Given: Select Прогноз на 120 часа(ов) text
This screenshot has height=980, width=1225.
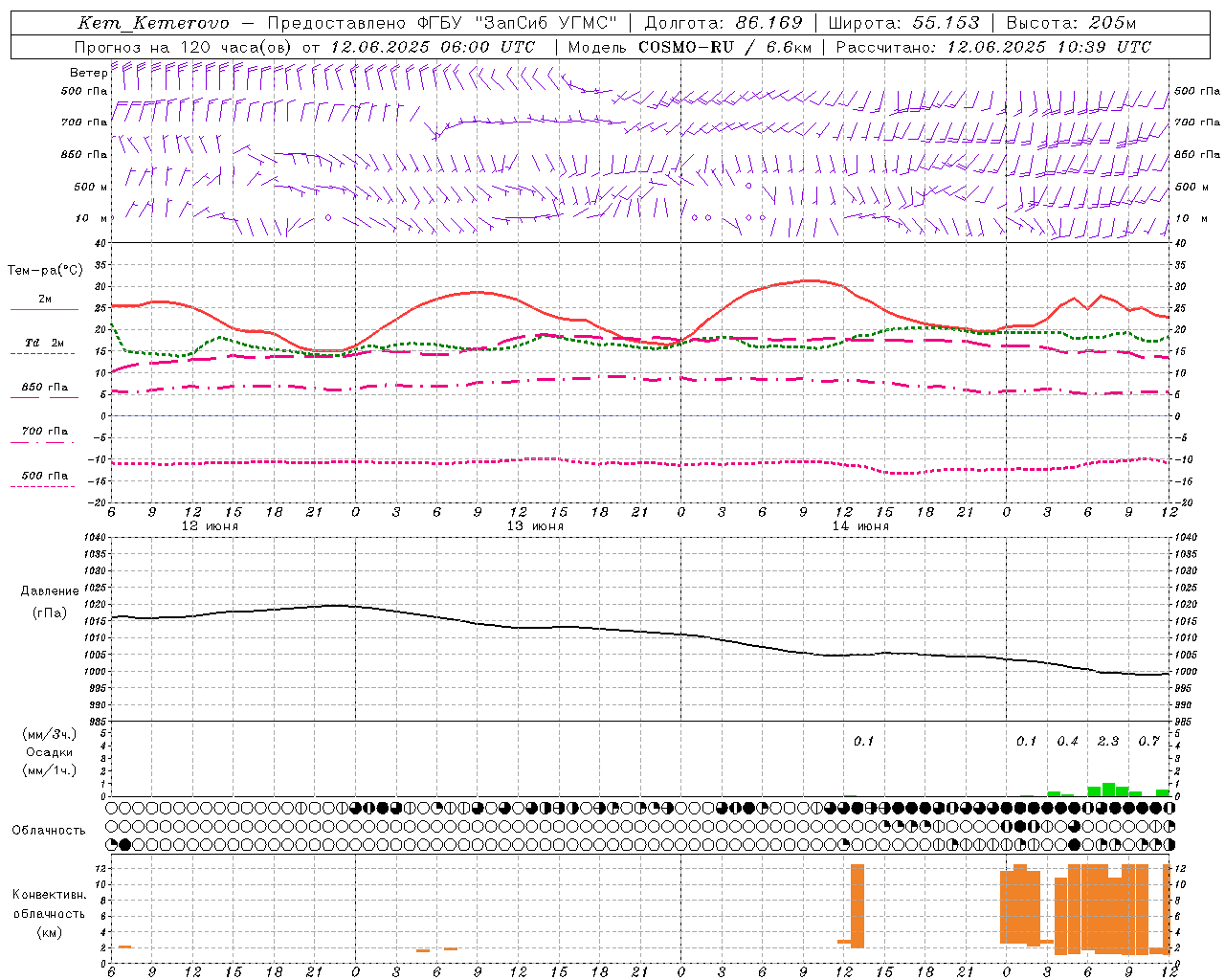Looking at the screenshot, I should 184,47.
